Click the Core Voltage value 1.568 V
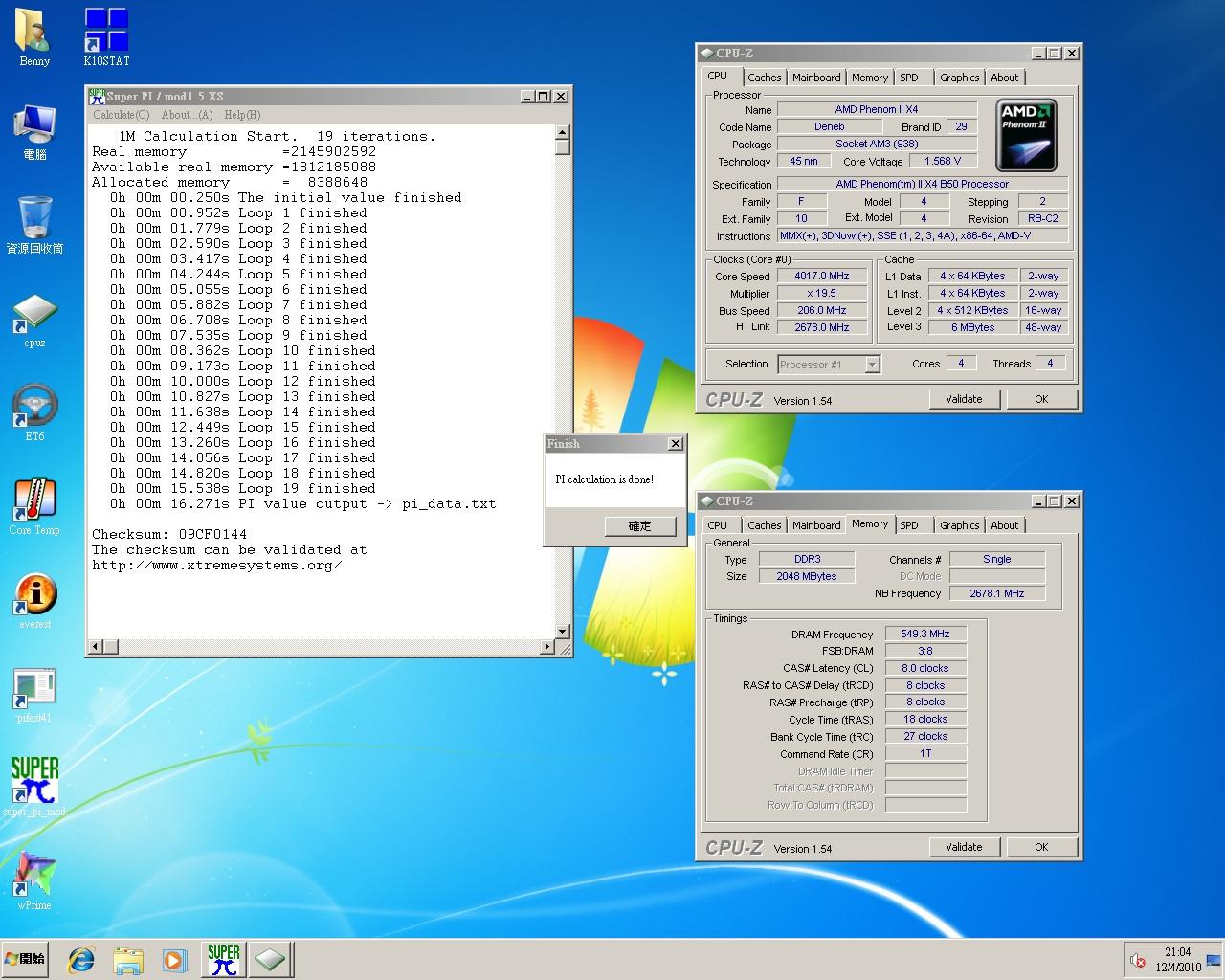Screen dimensions: 1225x980 click(943, 161)
